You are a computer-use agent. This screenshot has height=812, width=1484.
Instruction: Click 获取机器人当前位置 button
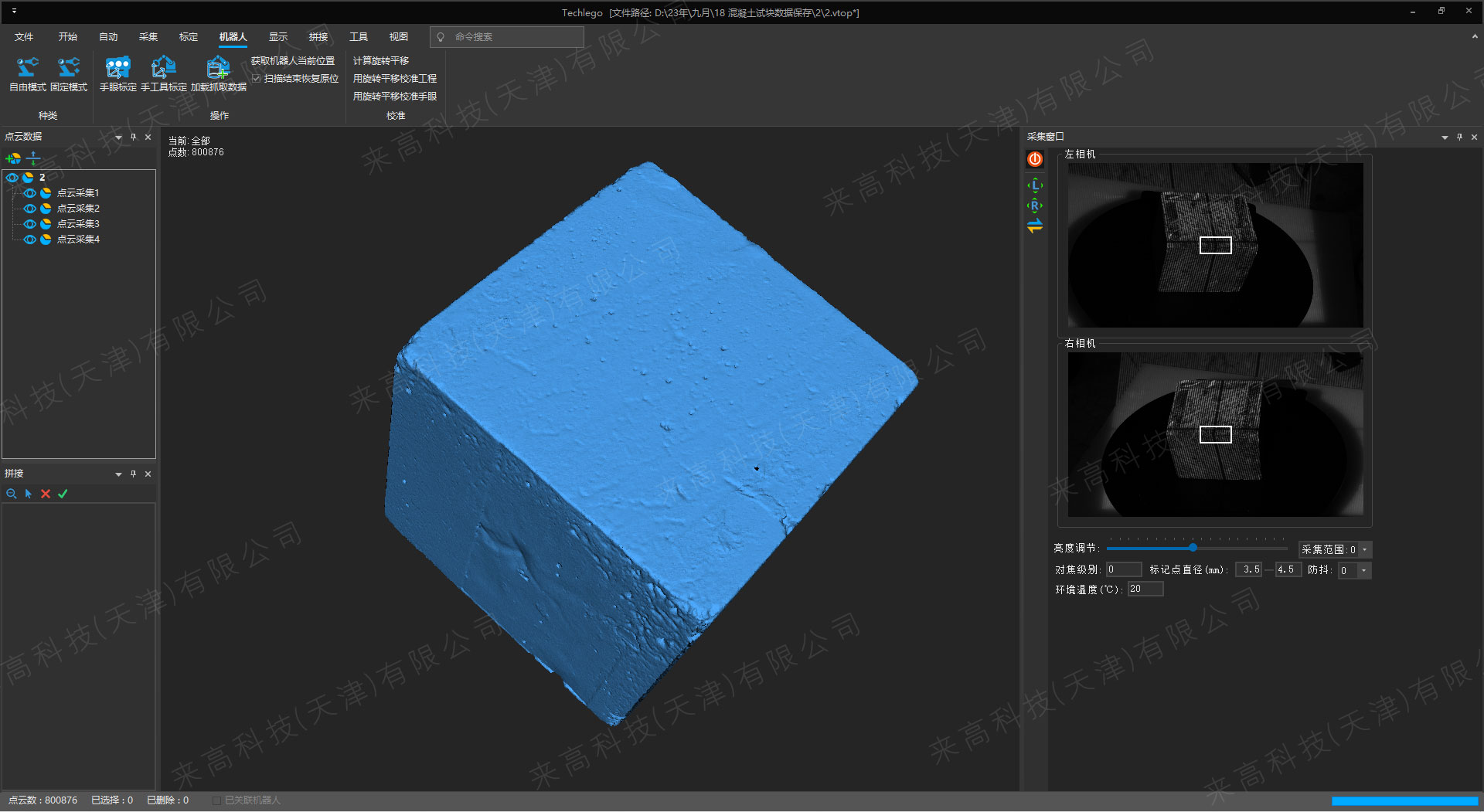pos(293,60)
